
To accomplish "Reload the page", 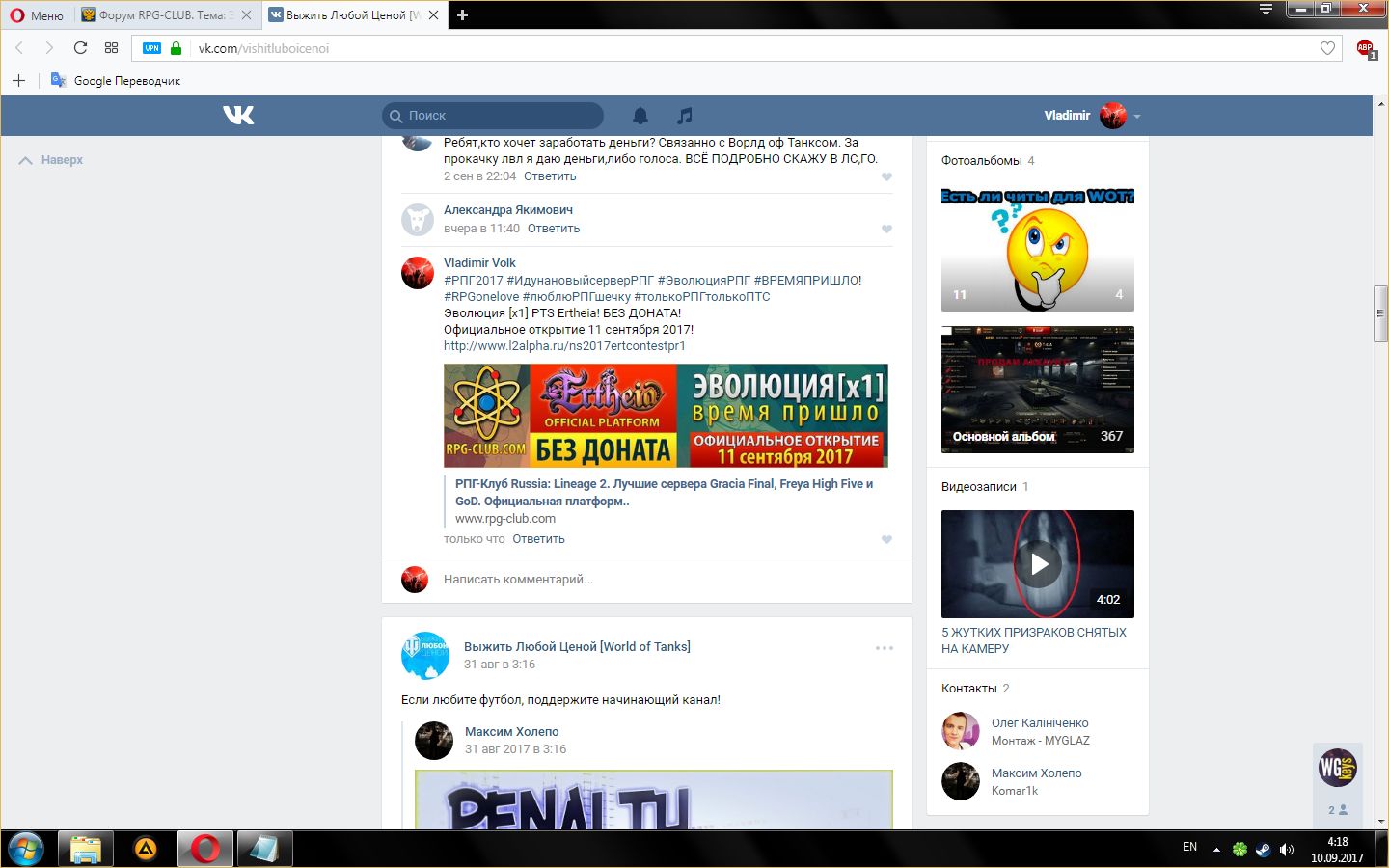I will coord(80,47).
